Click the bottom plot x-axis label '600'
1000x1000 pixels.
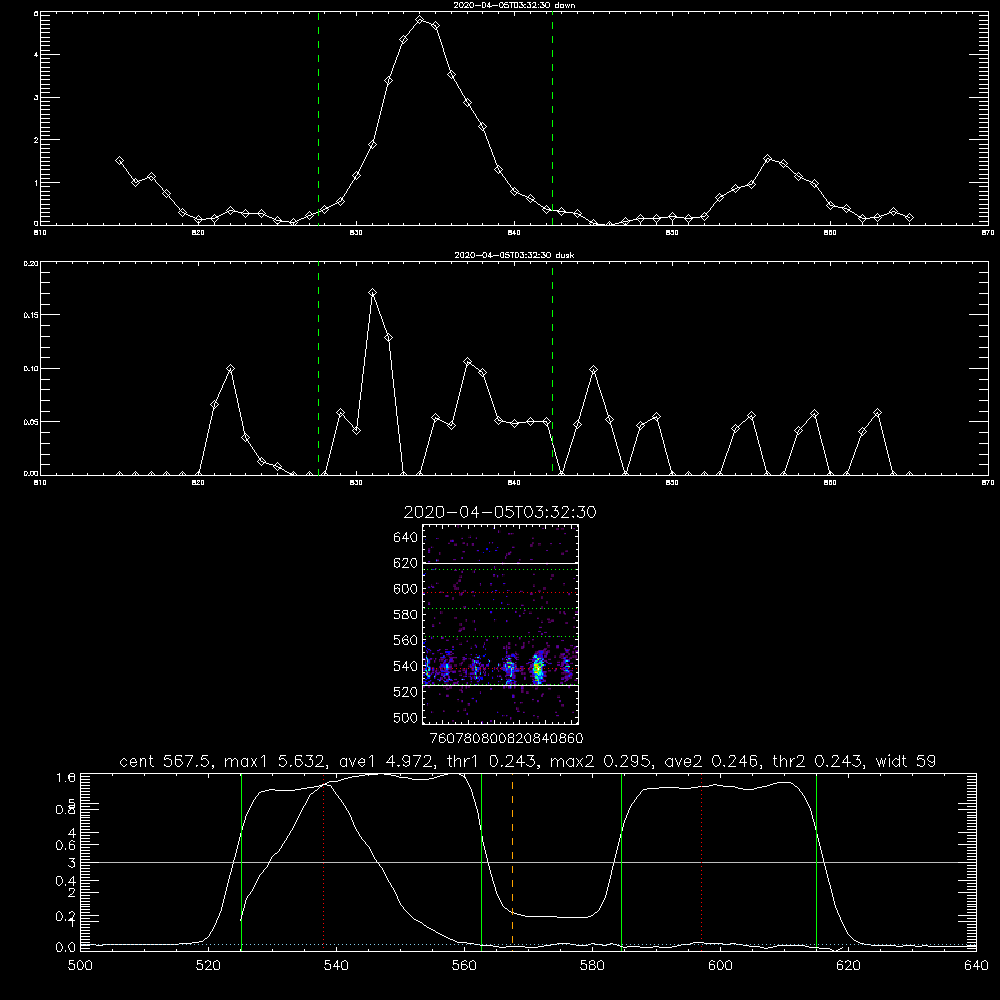[x=720, y=966]
